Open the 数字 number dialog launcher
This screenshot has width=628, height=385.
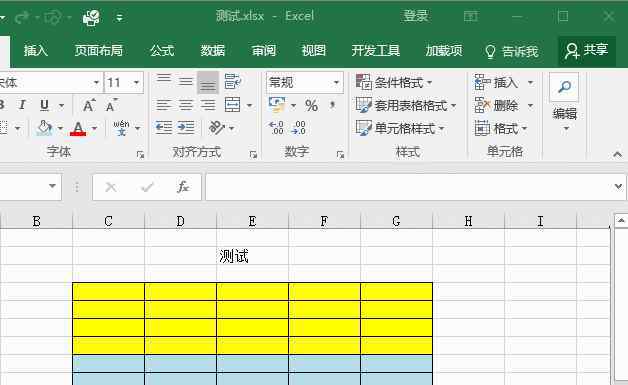coord(340,154)
